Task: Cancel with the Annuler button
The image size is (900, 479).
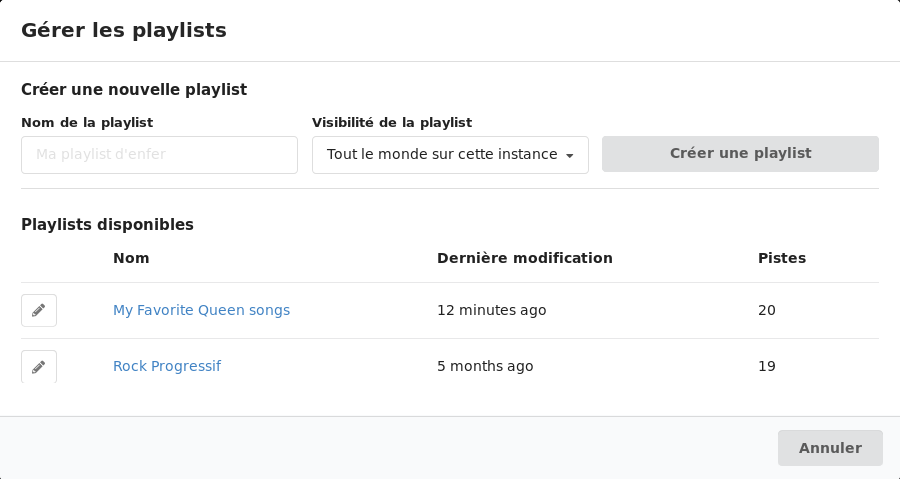Action: click(x=830, y=448)
